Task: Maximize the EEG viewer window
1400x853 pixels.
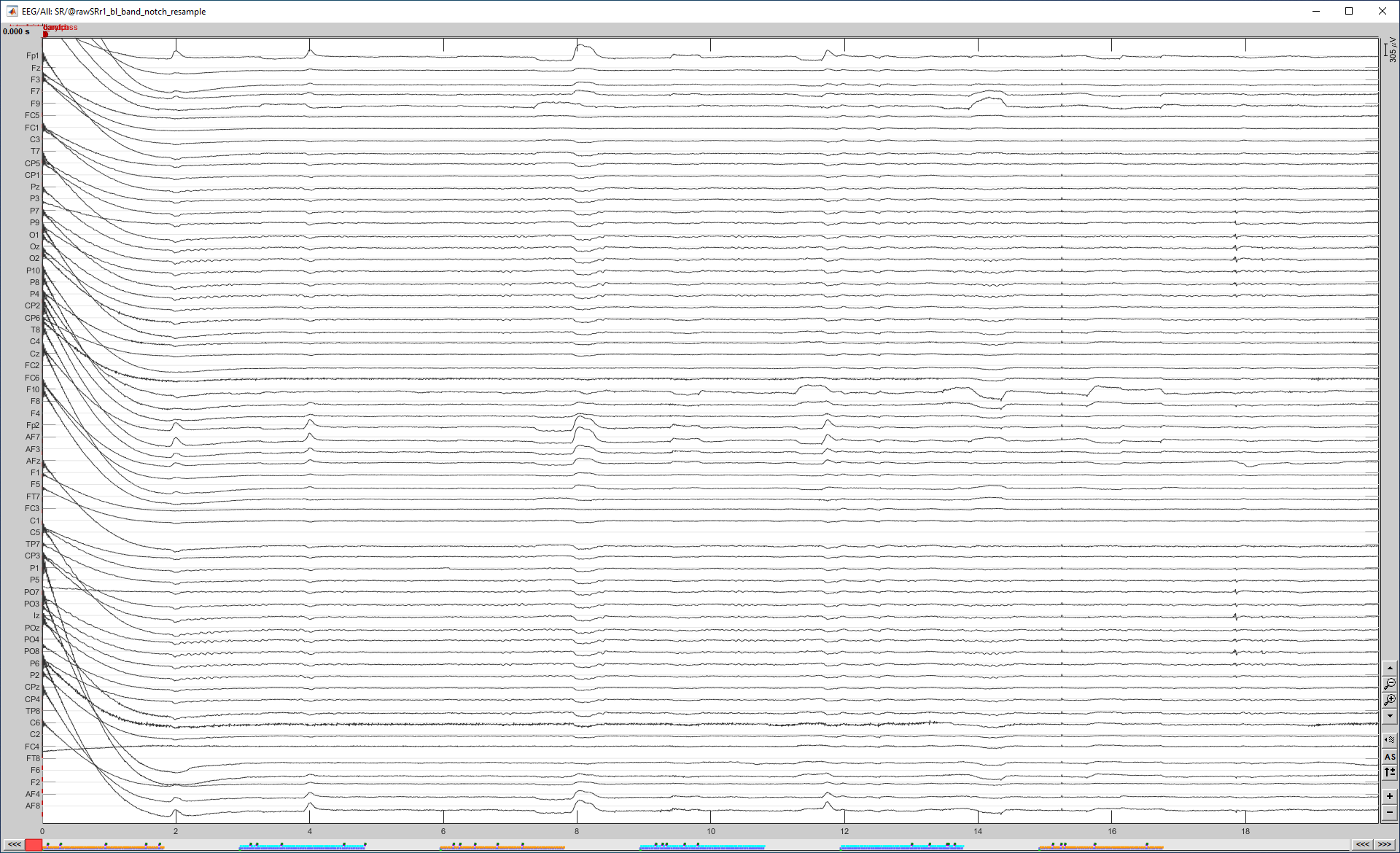Action: tap(1349, 11)
